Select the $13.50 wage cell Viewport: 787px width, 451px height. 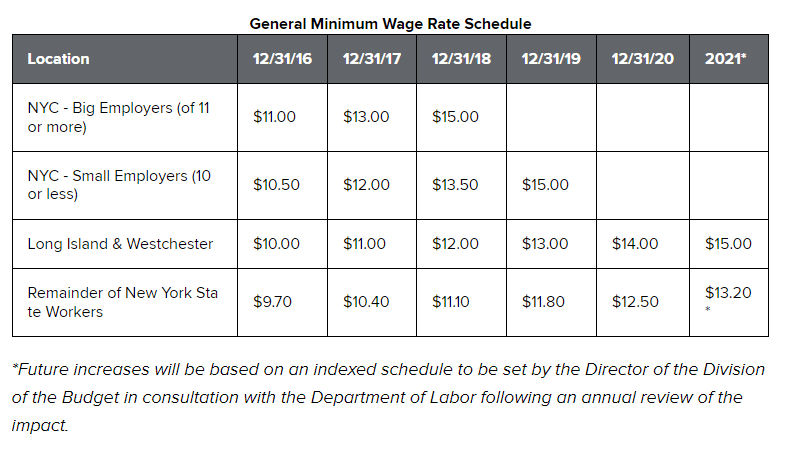pos(455,185)
